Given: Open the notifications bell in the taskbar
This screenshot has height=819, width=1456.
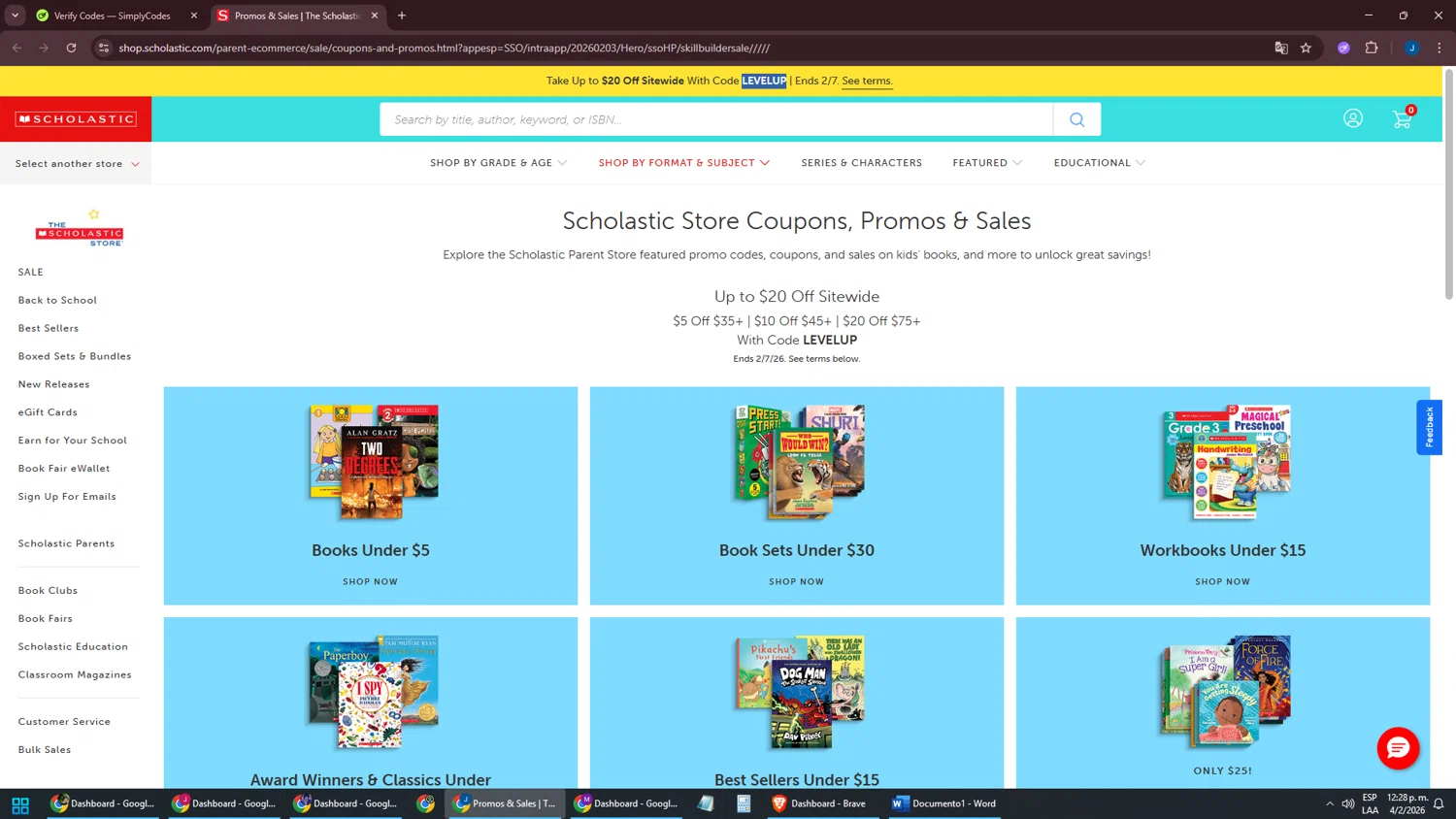Looking at the screenshot, I should tap(1439, 803).
